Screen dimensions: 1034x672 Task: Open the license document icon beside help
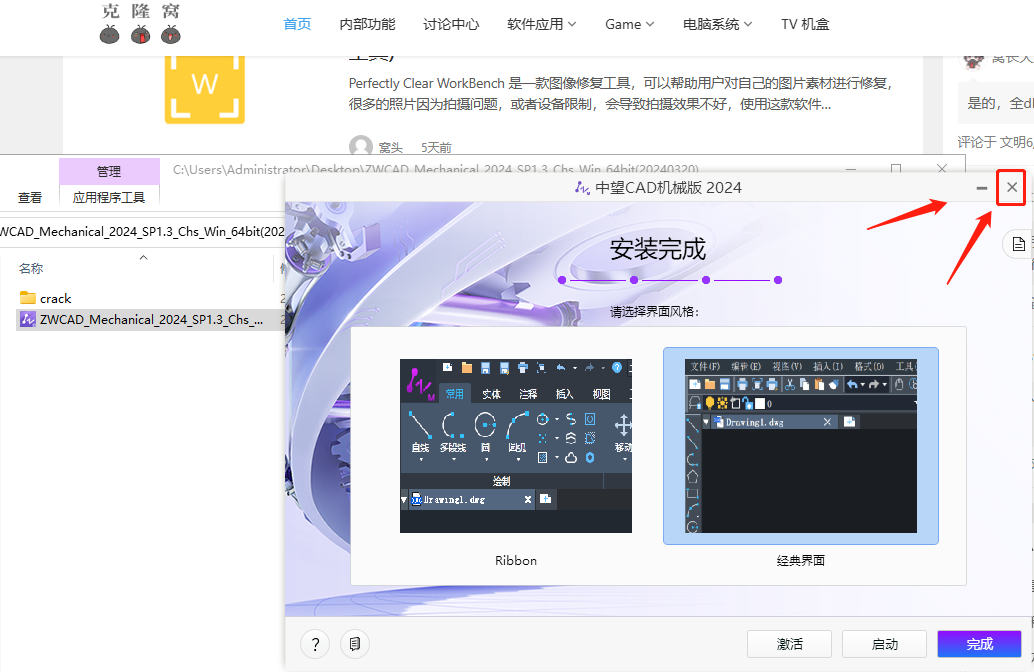[355, 644]
